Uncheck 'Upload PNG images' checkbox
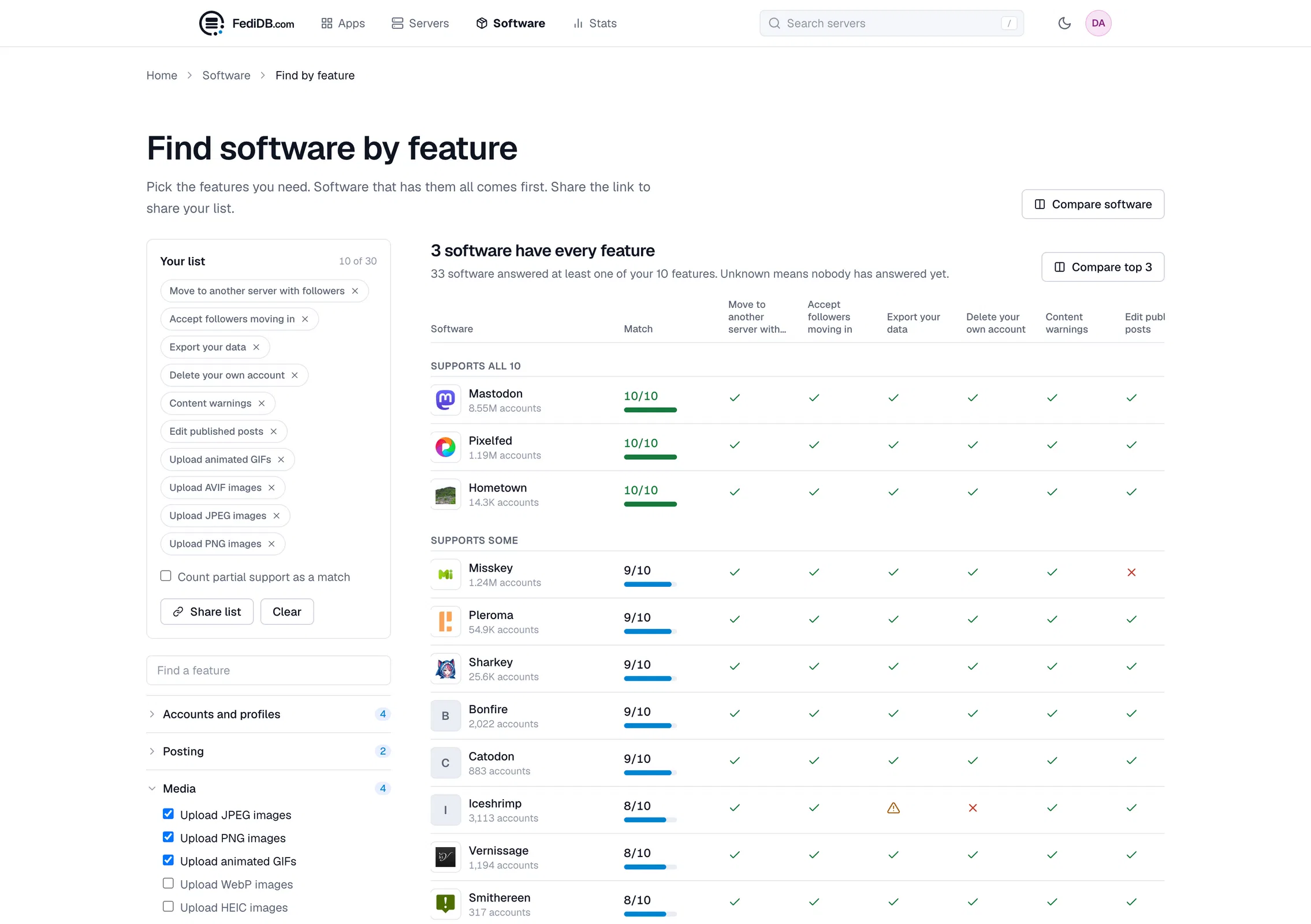Image resolution: width=1311 pixels, height=924 pixels. tap(168, 837)
